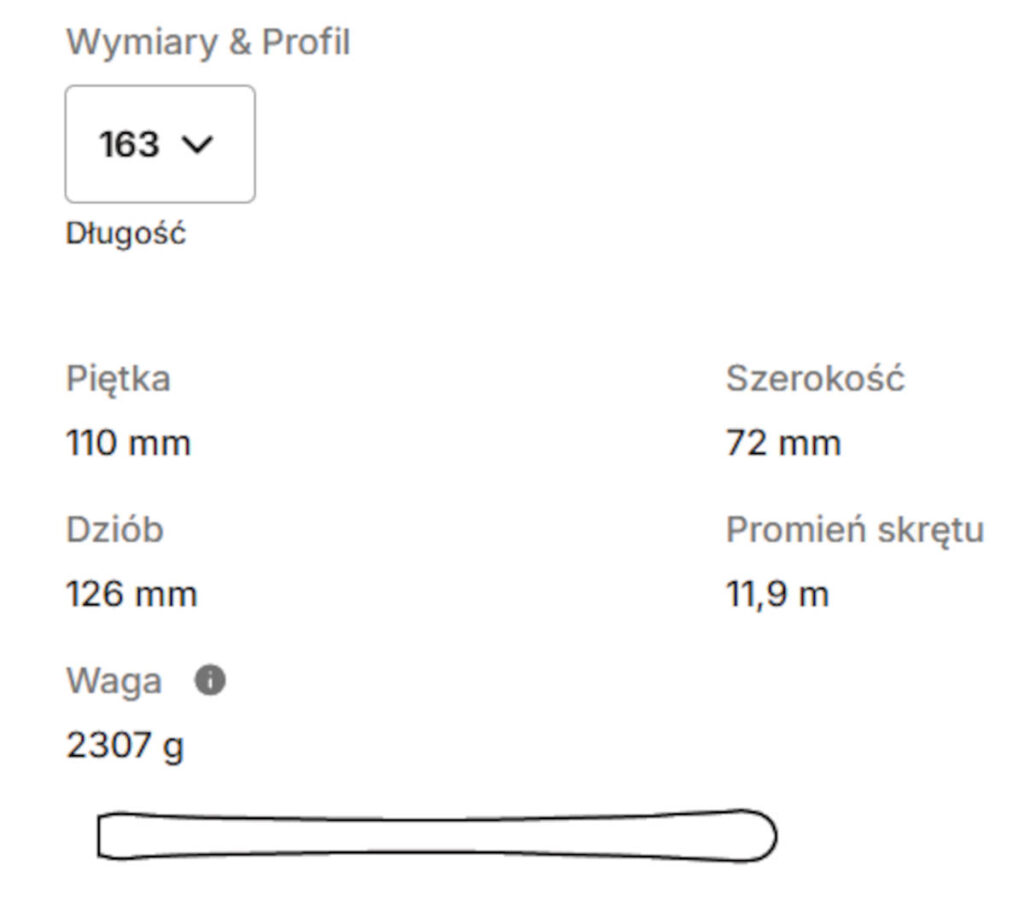Select the Promień skrętu label

[x=855, y=530]
